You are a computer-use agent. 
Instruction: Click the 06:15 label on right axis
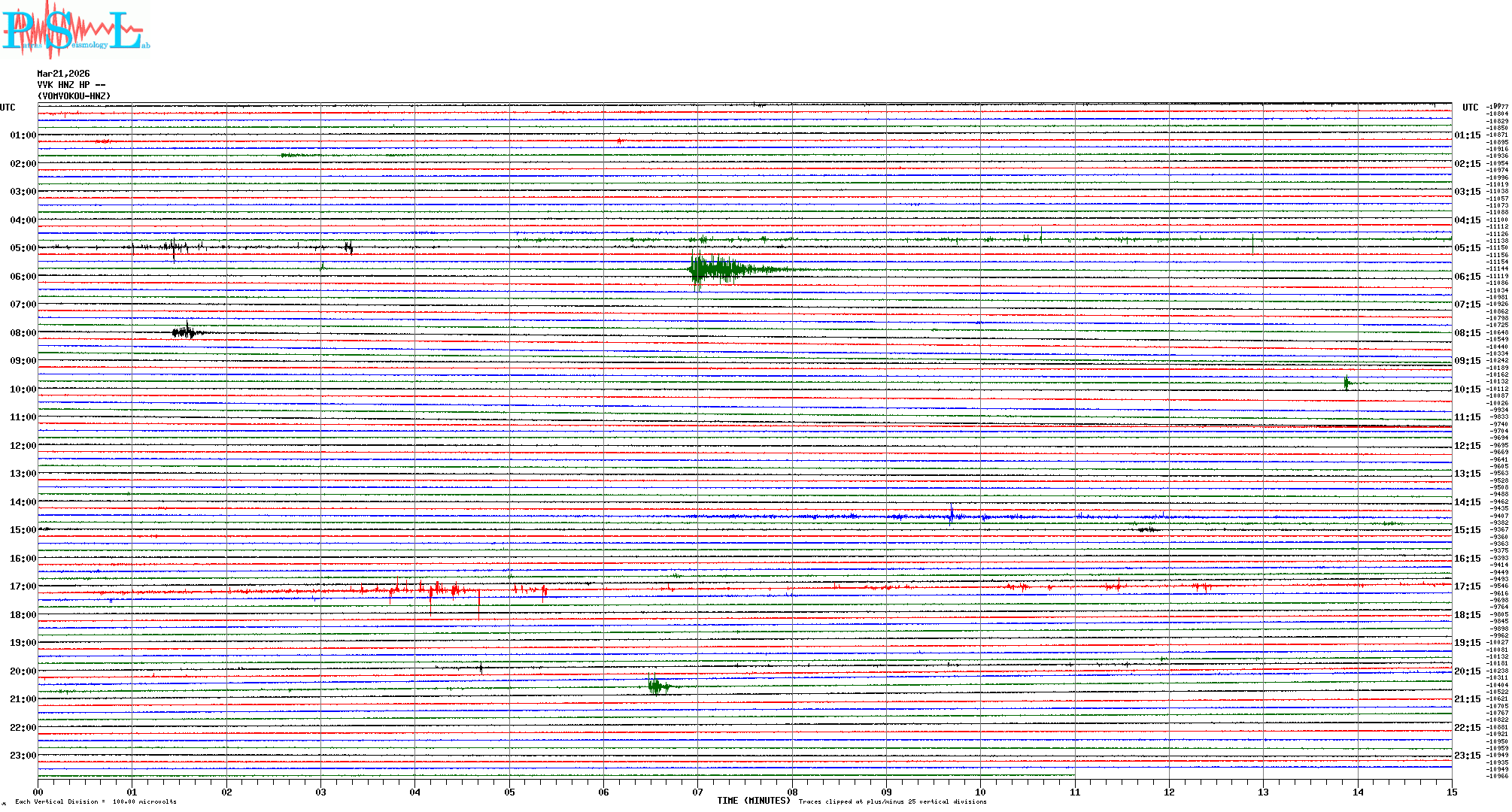tap(1467, 277)
